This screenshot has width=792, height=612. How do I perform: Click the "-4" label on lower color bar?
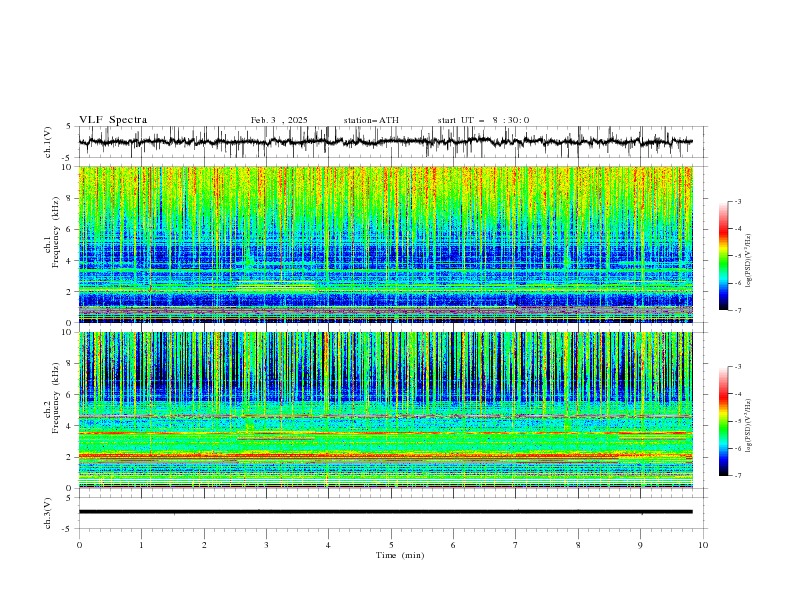[737, 394]
